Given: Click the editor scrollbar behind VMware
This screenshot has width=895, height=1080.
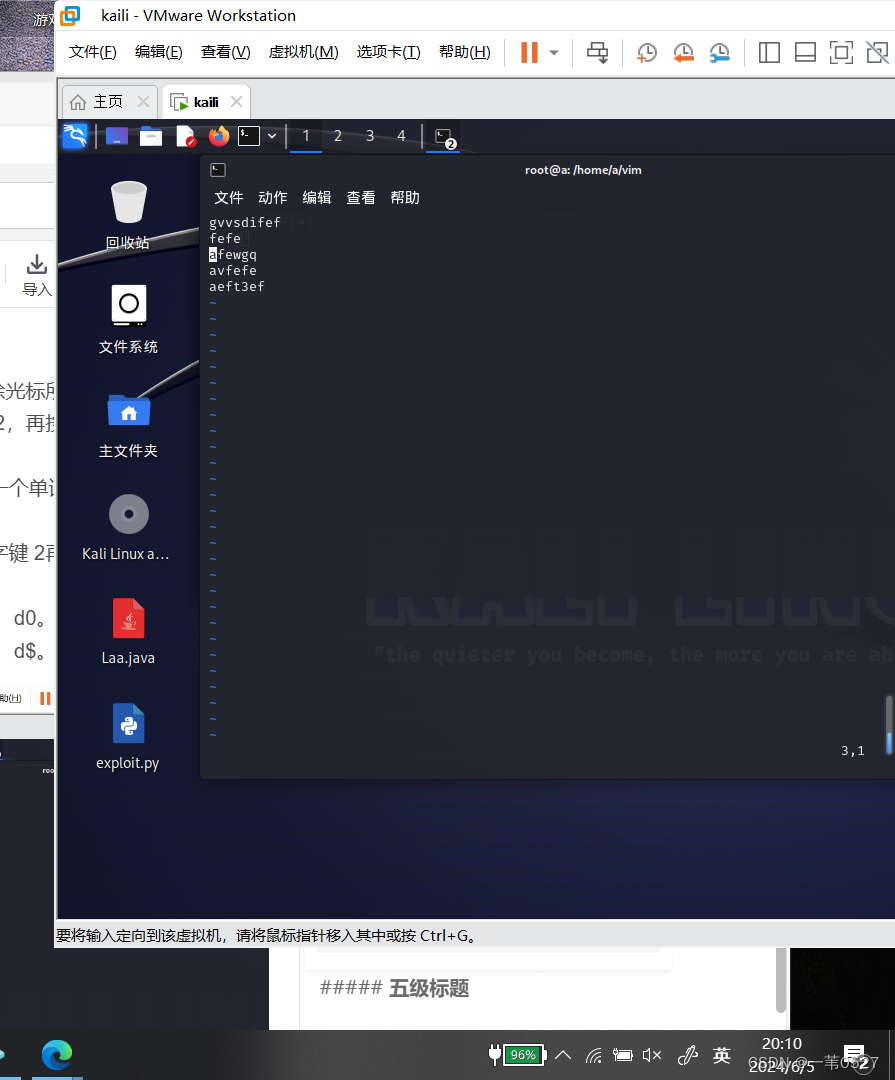Looking at the screenshot, I should tap(781, 979).
